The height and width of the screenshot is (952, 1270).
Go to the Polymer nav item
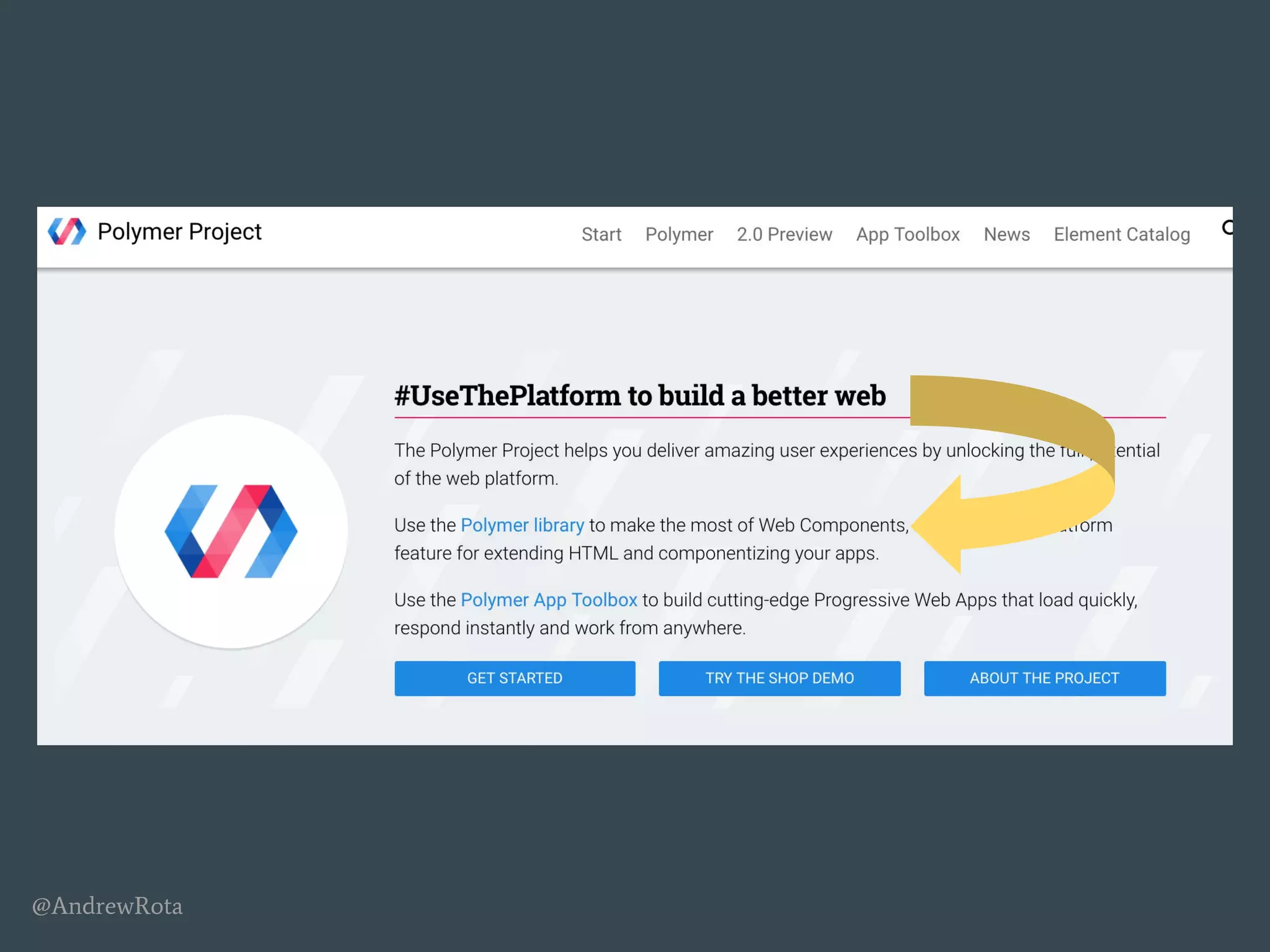679,234
